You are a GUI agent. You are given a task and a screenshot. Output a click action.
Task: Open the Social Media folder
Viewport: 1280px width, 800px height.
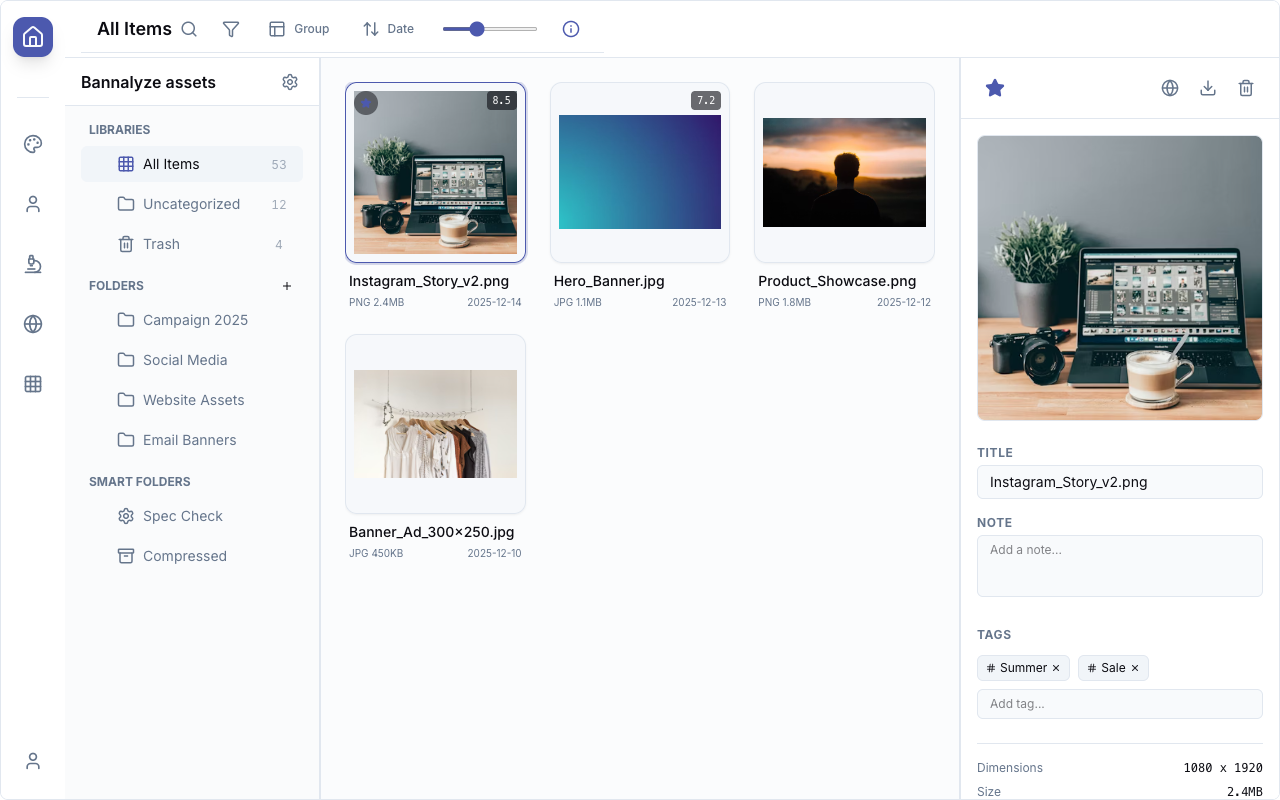[x=192, y=360]
